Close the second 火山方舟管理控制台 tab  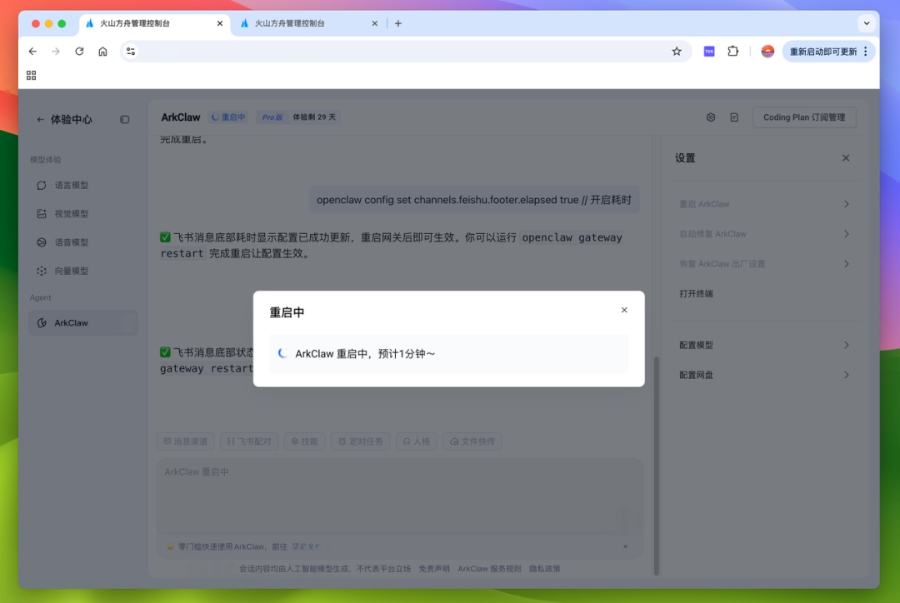pyautogui.click(x=375, y=24)
